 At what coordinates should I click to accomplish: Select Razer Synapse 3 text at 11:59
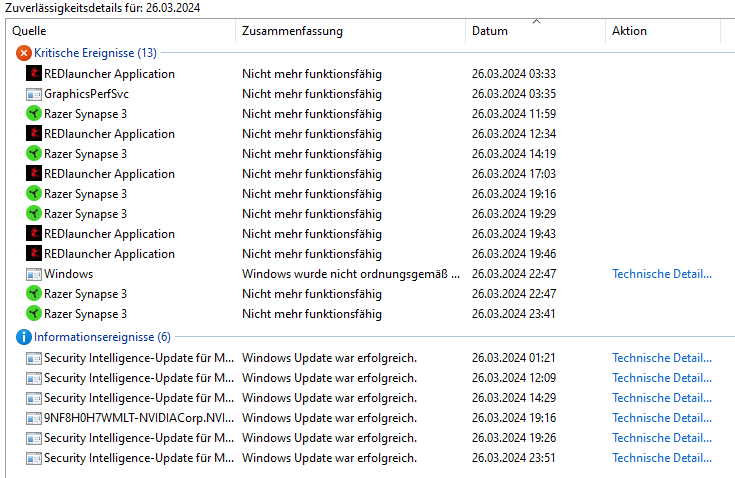pos(85,114)
